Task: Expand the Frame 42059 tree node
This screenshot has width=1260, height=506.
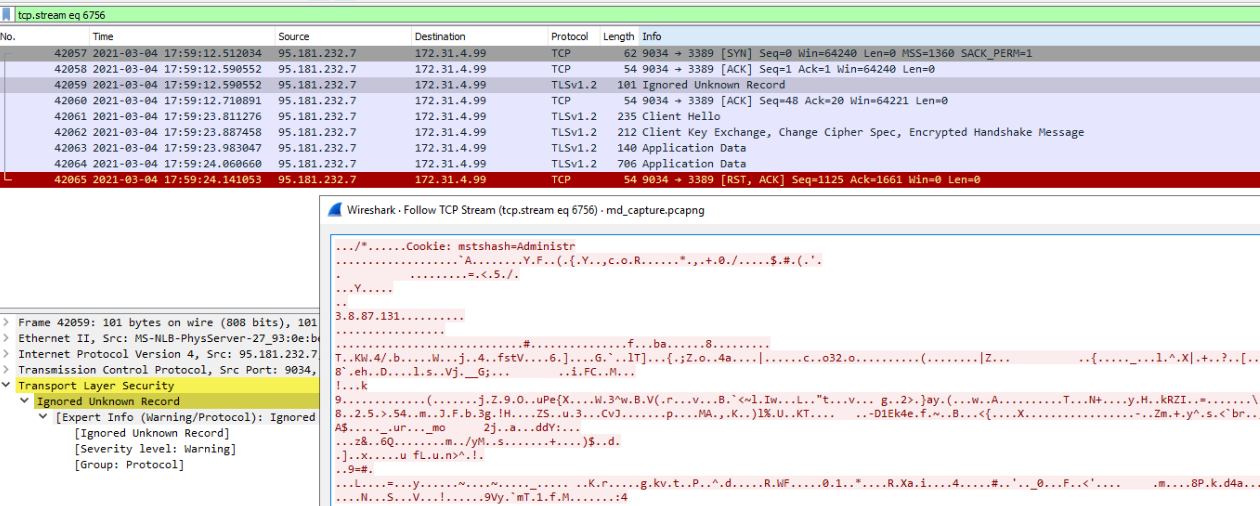Action: click(8, 322)
